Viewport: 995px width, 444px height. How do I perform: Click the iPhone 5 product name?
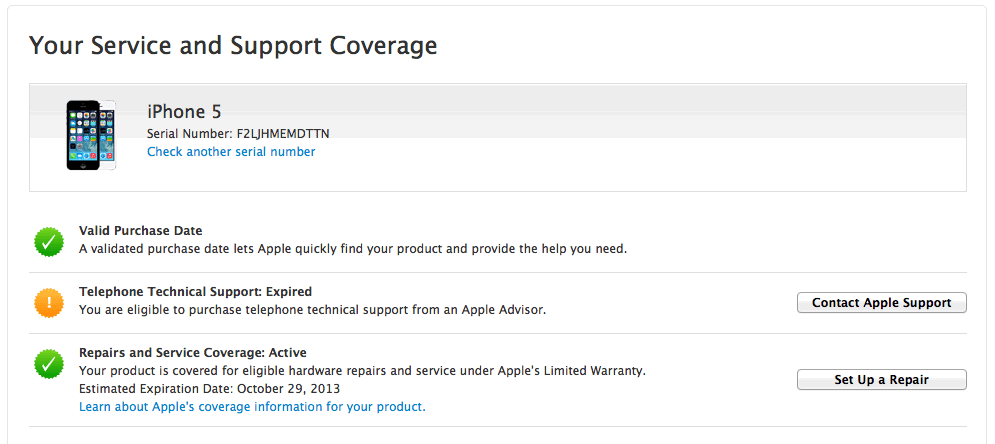pyautogui.click(x=185, y=112)
